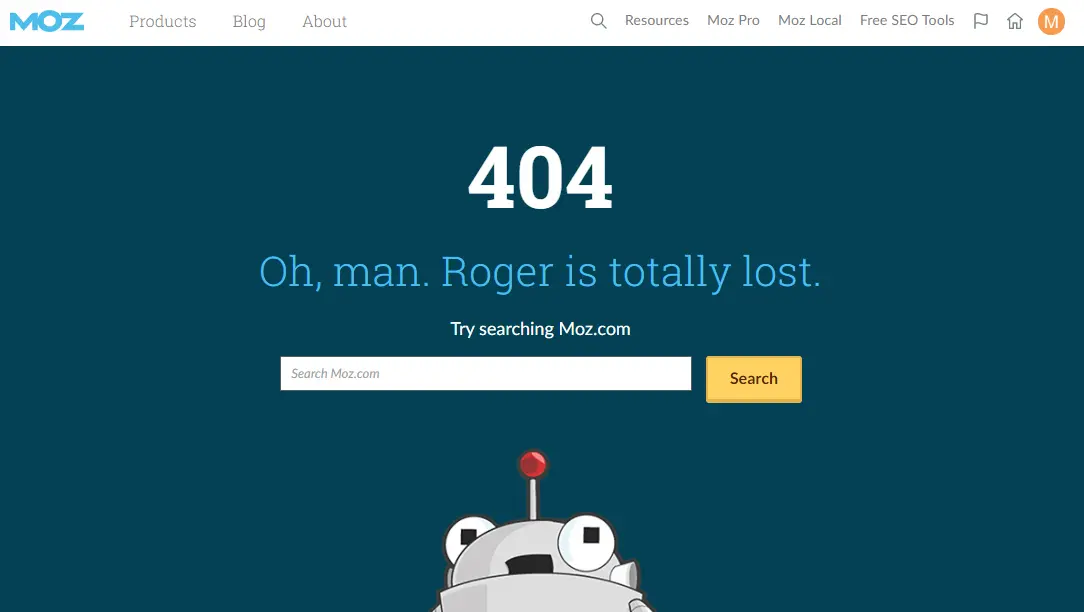This screenshot has height=612, width=1084.
Task: Open the Resources link
Action: (x=657, y=21)
